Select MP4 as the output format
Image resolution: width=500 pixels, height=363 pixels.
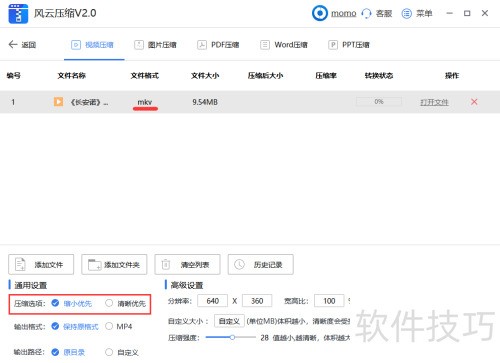[109, 326]
